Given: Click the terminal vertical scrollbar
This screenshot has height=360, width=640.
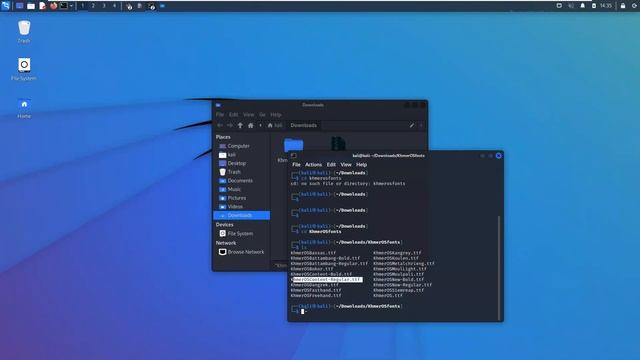Looking at the screenshot, I should (x=499, y=268).
